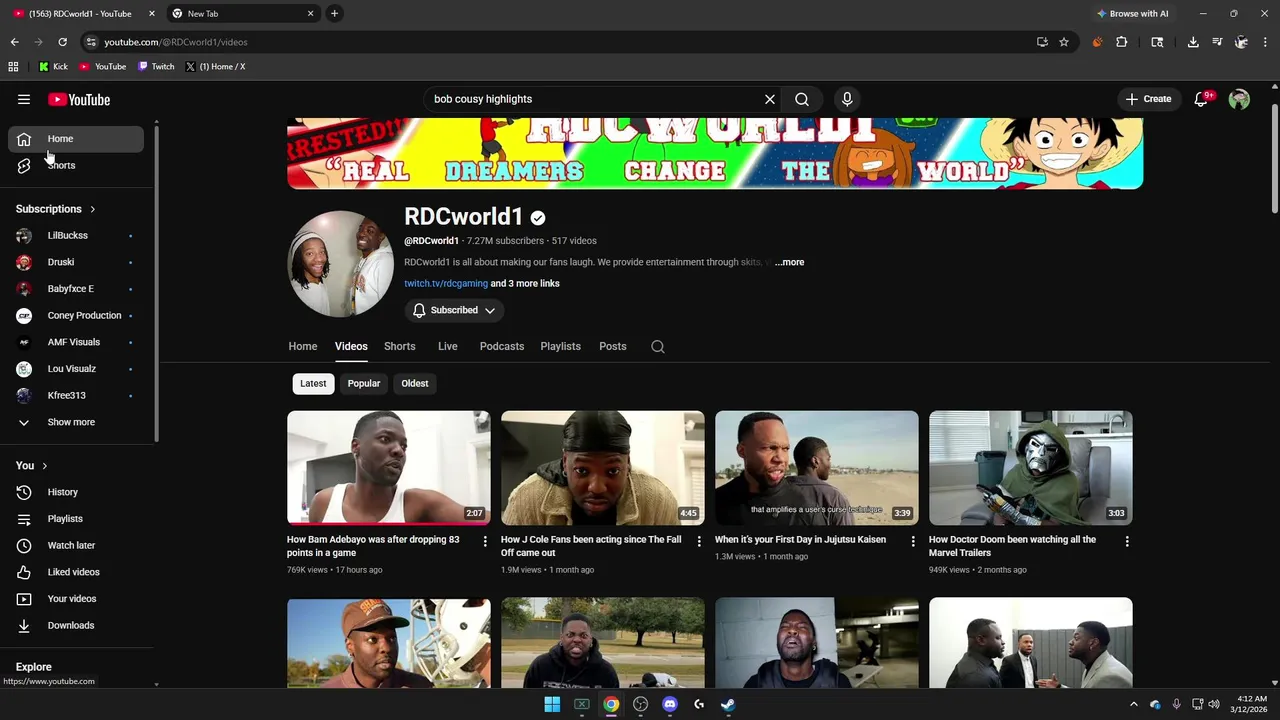The image size is (1280, 720).
Task: Open options for Doctor Doom video
Action: (x=1127, y=541)
